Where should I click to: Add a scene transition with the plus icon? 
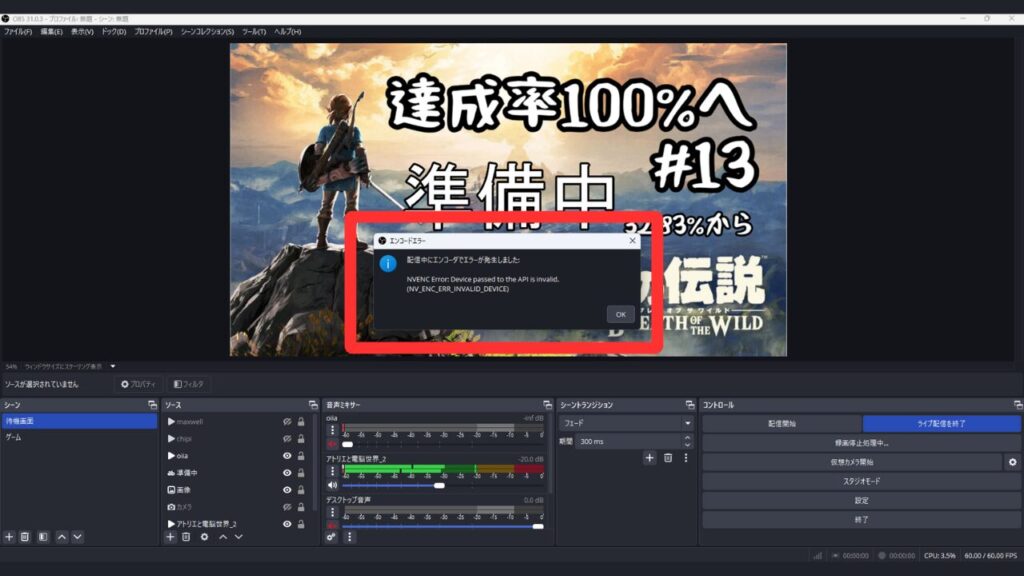click(x=649, y=458)
